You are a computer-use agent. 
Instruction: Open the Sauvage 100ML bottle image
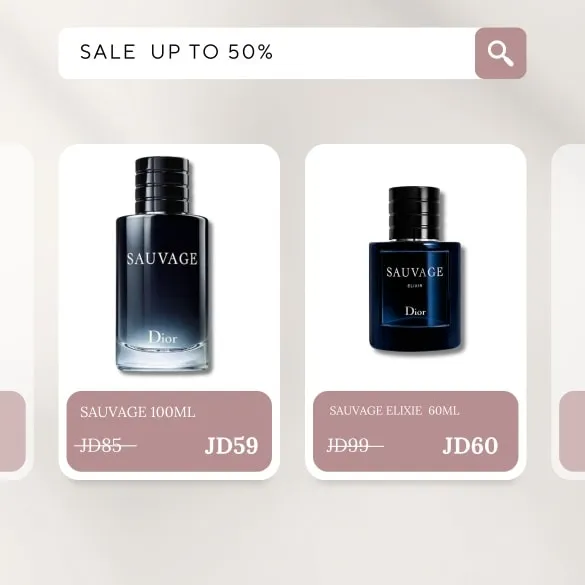click(162, 265)
